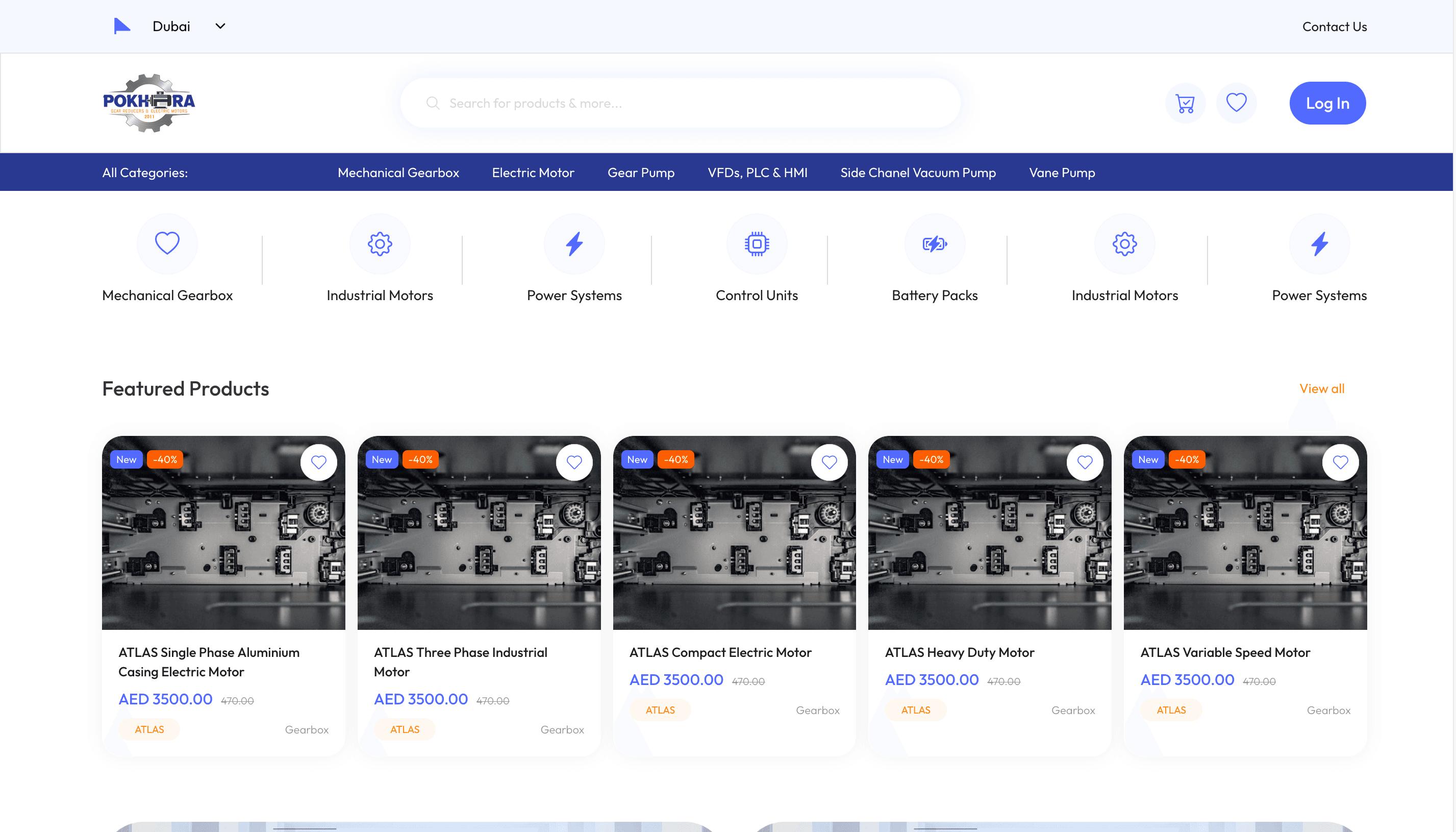Open the Side Chanel Vacuum Pump category
This screenshot has width=1456, height=832.
pyautogui.click(x=918, y=173)
